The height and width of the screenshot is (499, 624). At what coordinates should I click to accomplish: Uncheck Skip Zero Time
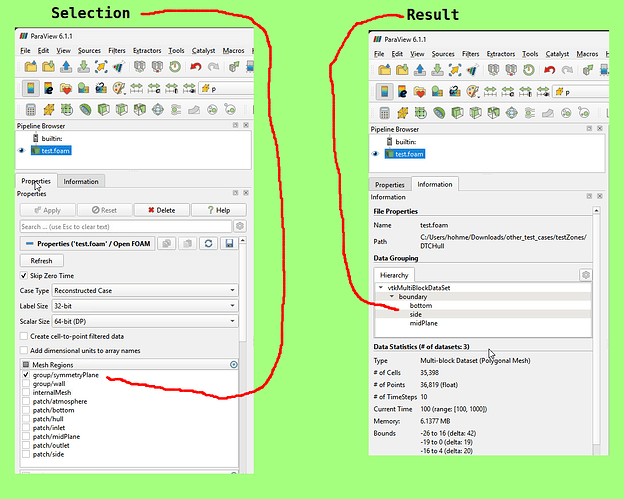click(24, 275)
